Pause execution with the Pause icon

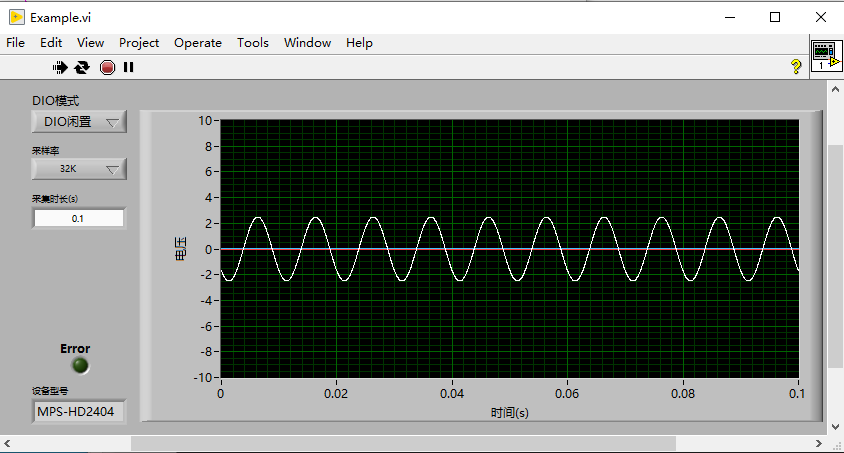(129, 67)
